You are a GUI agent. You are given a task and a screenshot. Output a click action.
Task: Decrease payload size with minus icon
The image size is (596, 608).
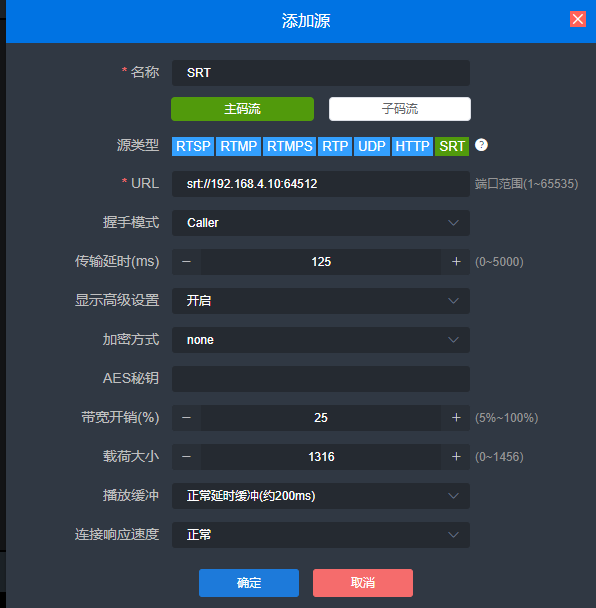coord(186,457)
